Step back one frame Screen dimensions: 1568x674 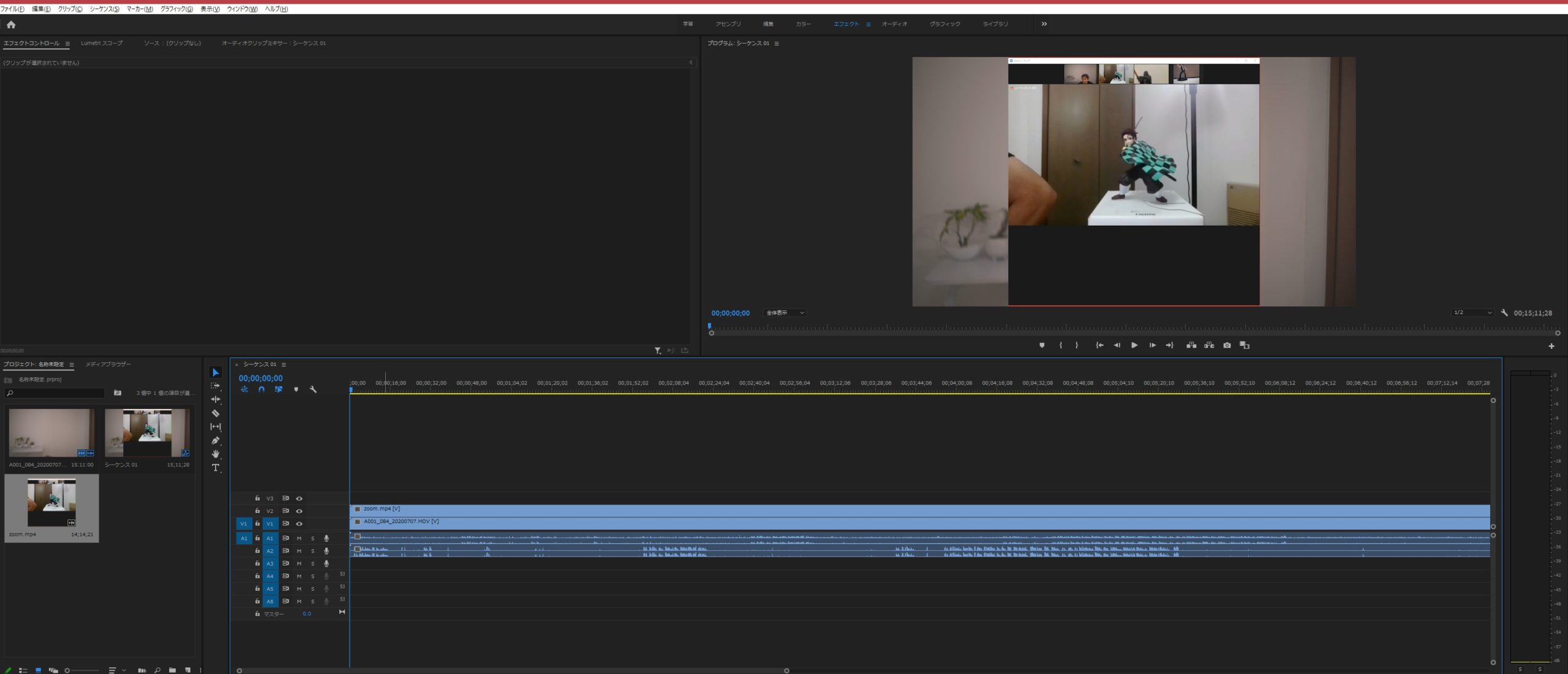click(x=1117, y=345)
